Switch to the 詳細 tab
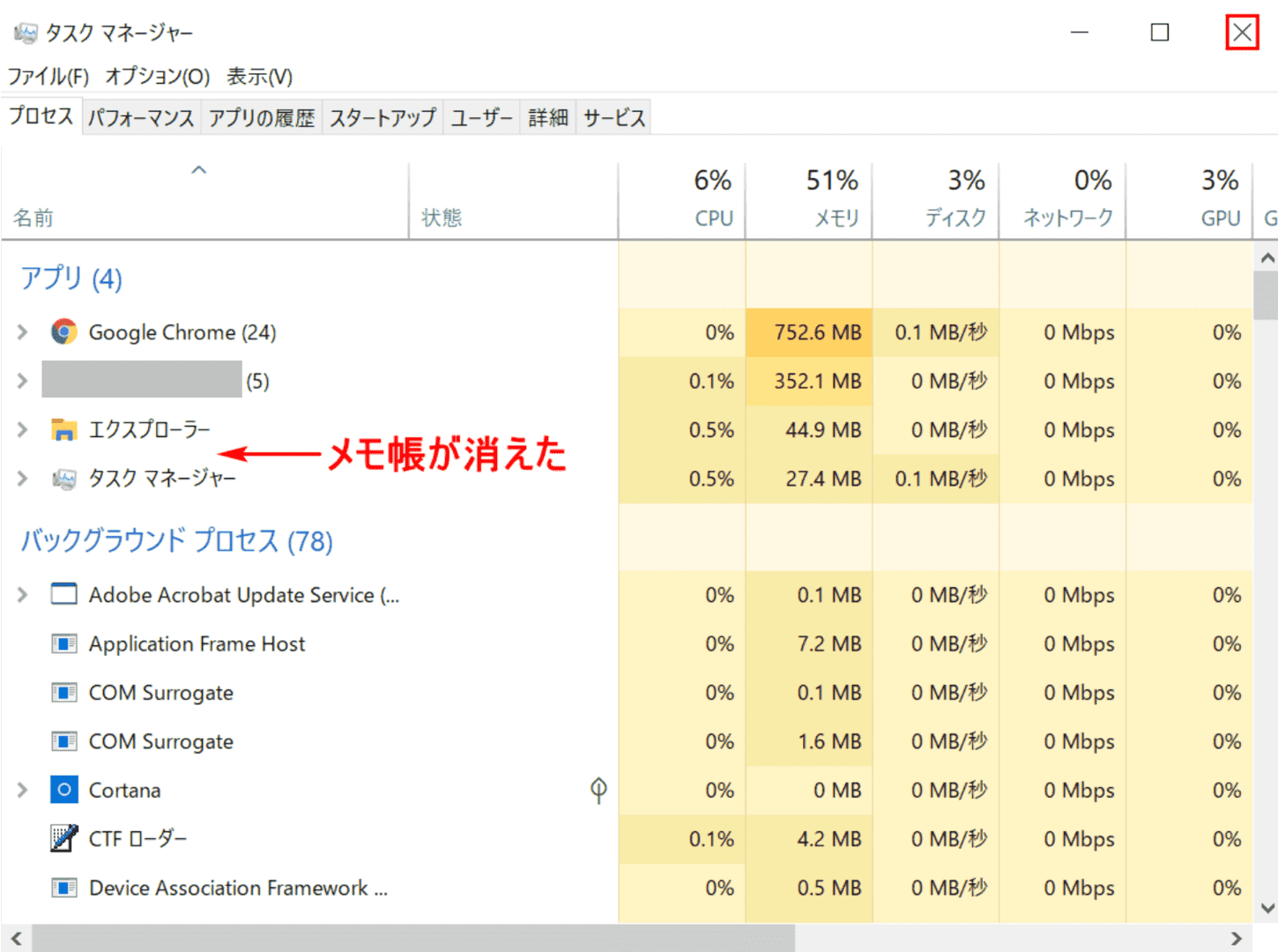The height and width of the screenshot is (952, 1278). (x=548, y=117)
